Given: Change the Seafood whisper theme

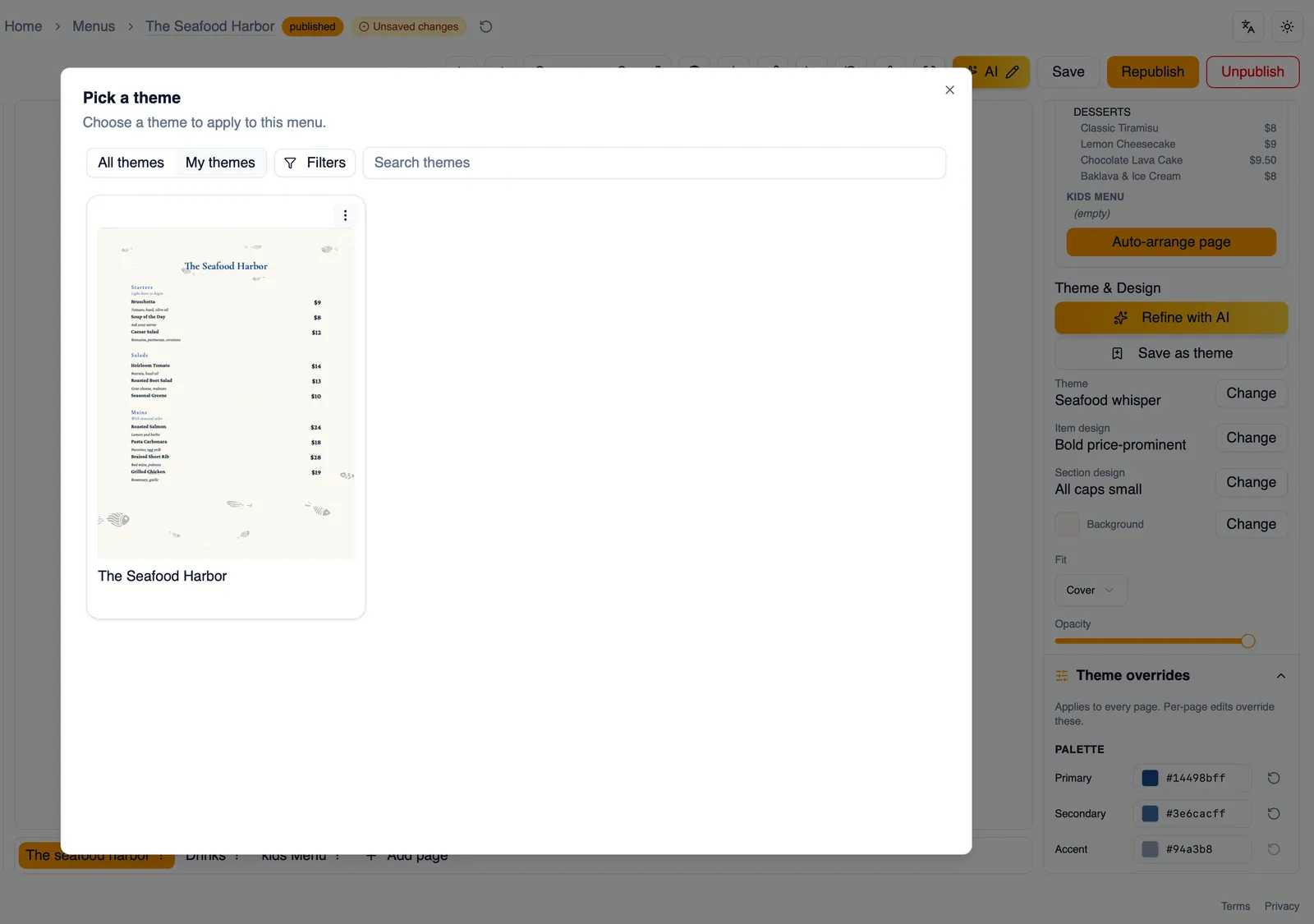Looking at the screenshot, I should pos(1251,393).
